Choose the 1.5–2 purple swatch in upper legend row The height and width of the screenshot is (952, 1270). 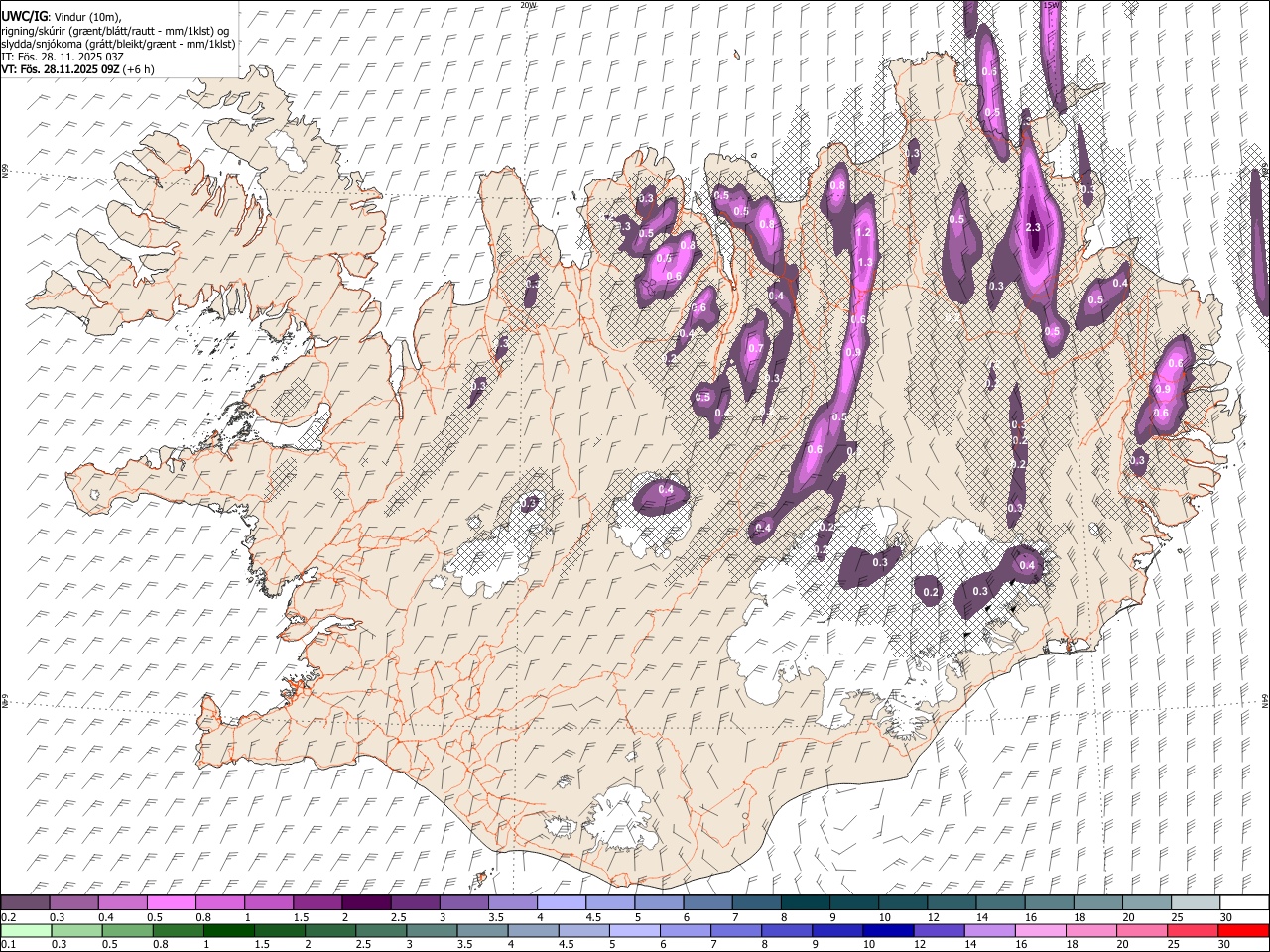pos(317,902)
